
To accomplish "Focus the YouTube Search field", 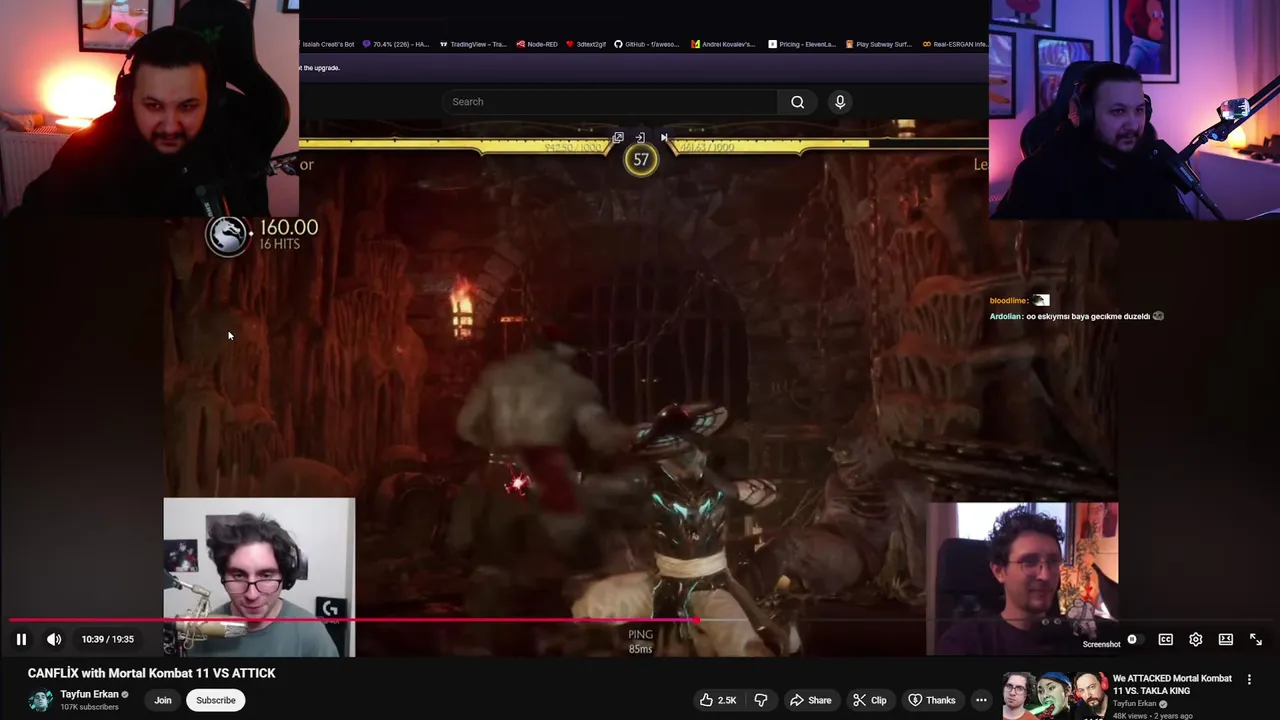I will pos(610,101).
